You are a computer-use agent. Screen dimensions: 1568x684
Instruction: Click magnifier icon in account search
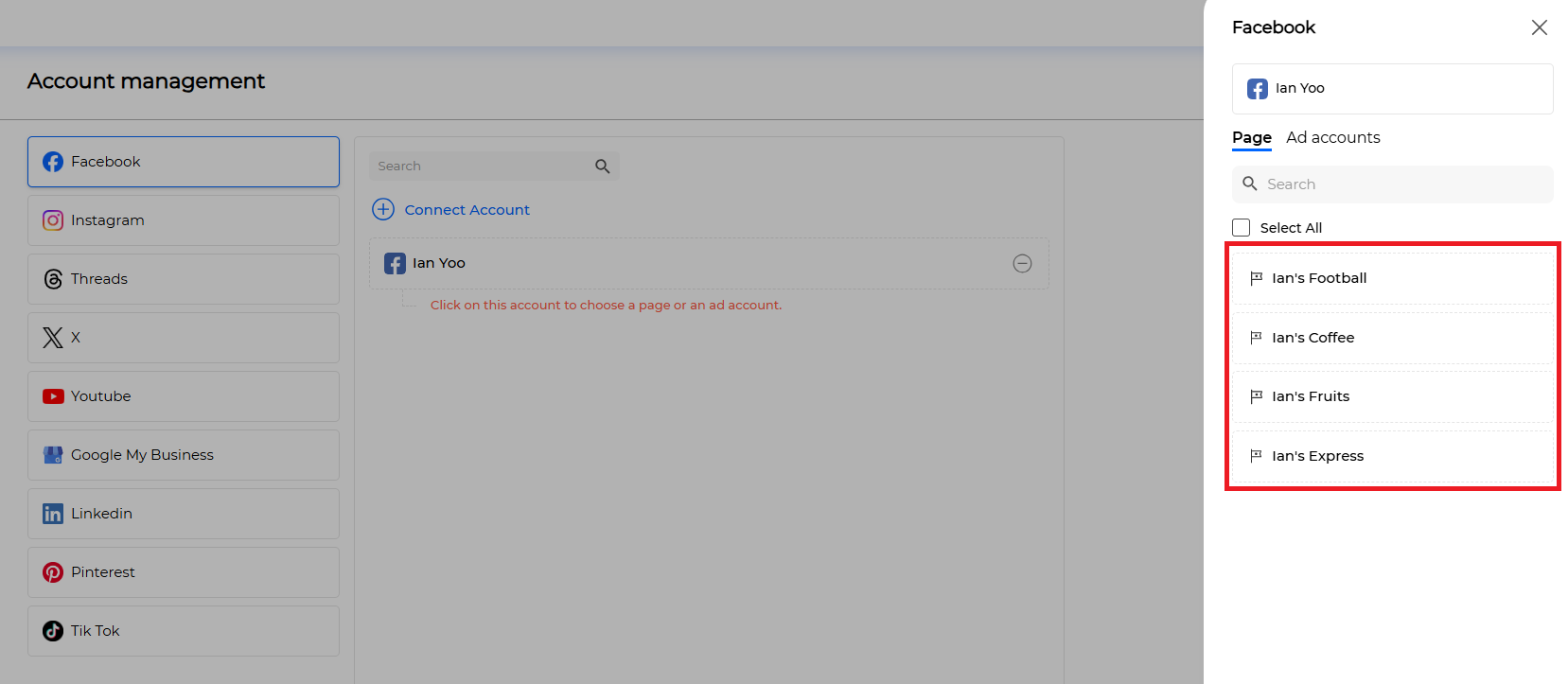603,167
